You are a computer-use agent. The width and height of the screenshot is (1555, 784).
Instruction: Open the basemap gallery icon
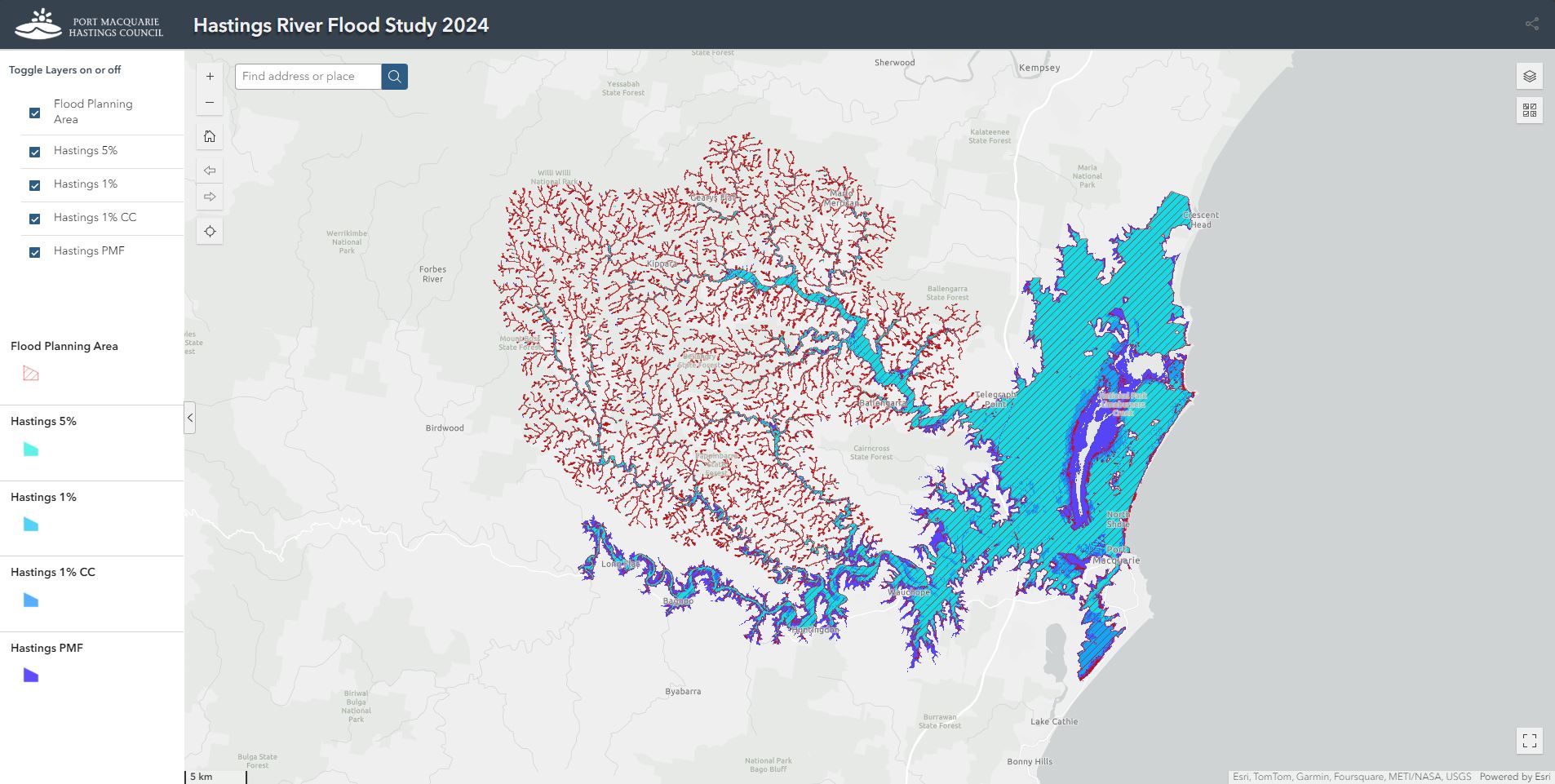(1530, 110)
